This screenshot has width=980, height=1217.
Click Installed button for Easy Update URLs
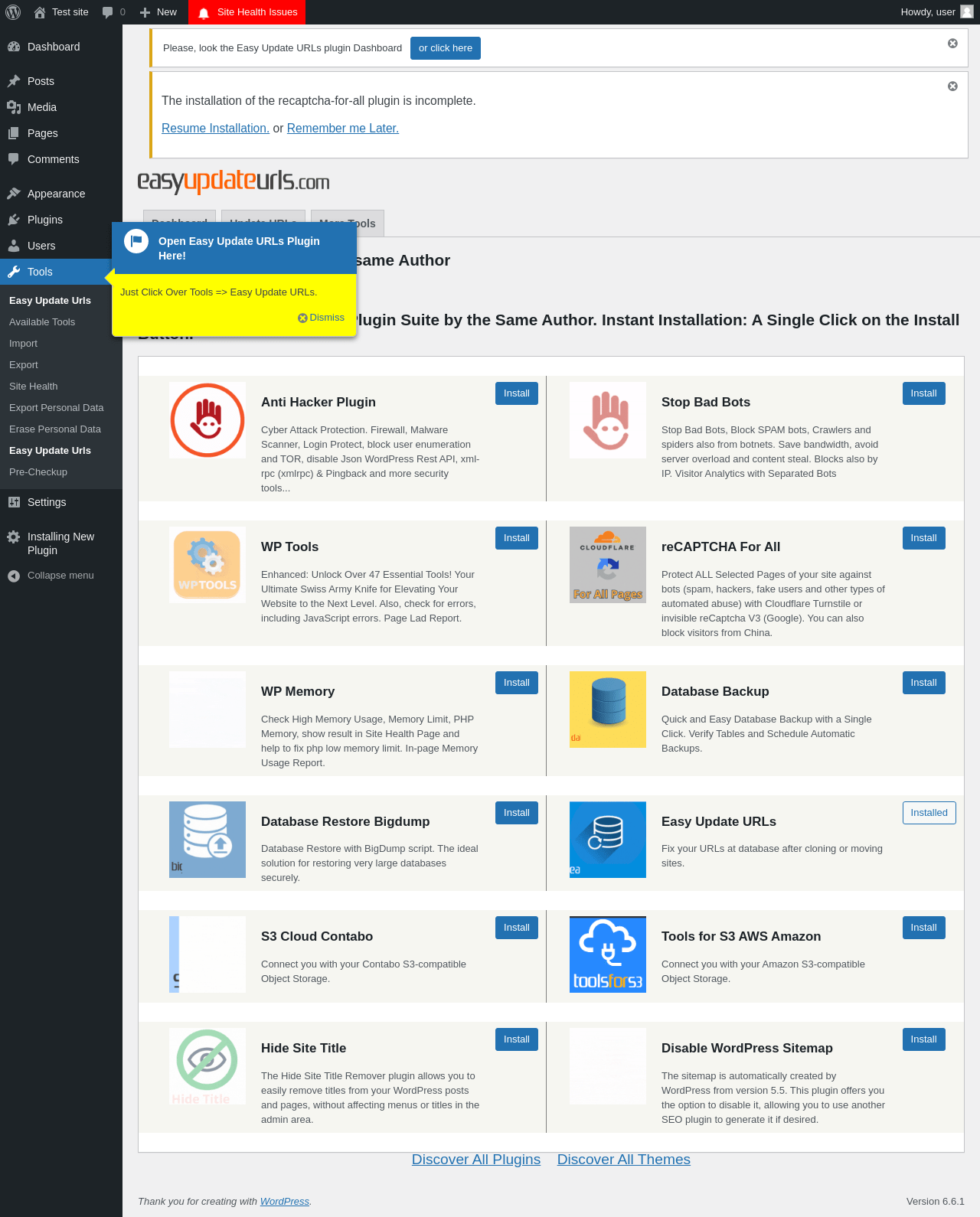pos(929,813)
